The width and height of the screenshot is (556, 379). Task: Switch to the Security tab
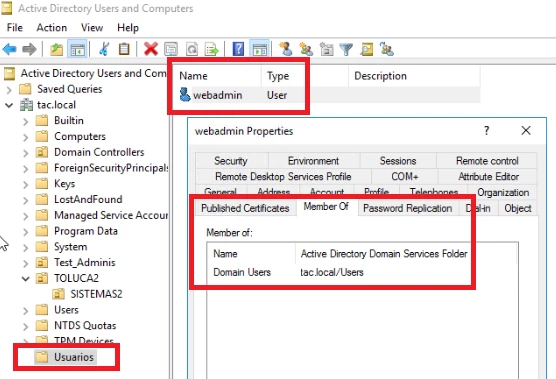click(231, 161)
